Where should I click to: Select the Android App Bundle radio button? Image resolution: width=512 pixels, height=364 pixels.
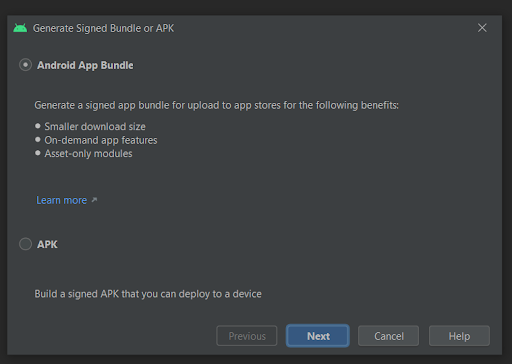click(25, 65)
